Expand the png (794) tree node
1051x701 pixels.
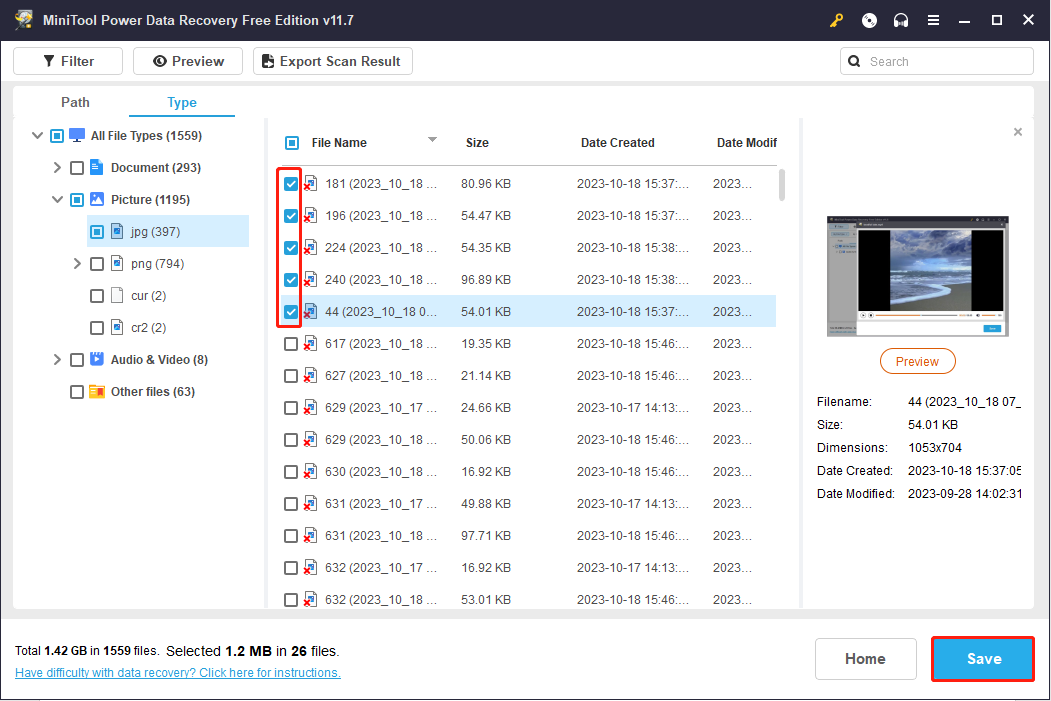(x=77, y=263)
